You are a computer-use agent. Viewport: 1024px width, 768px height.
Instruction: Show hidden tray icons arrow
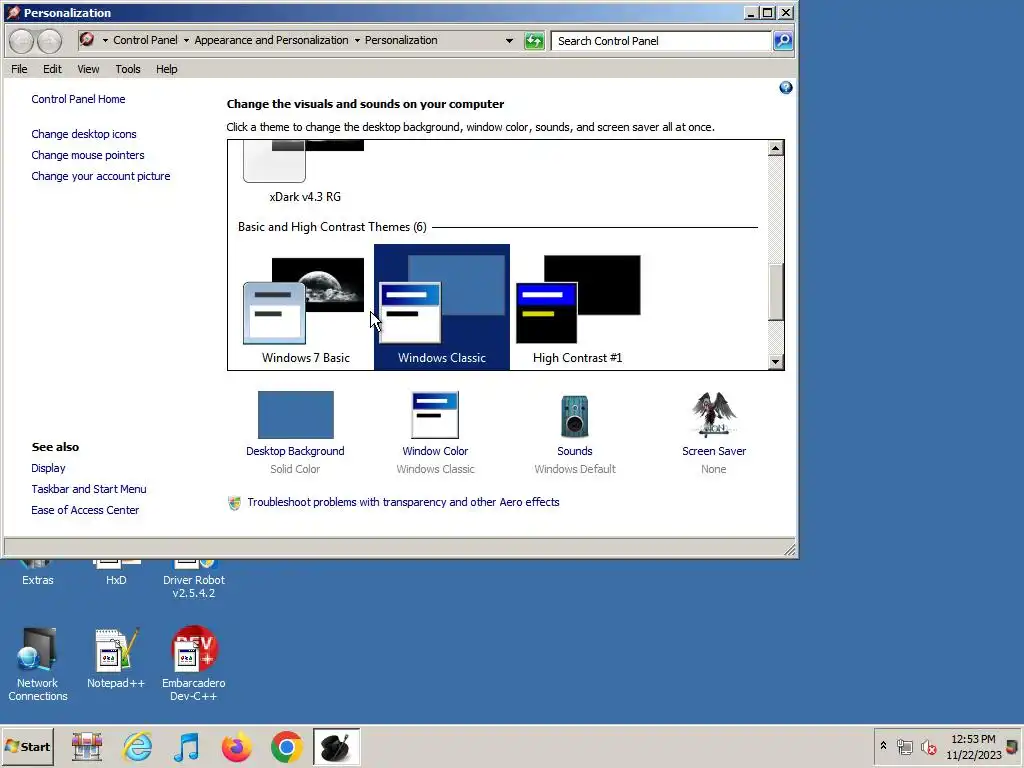click(883, 746)
